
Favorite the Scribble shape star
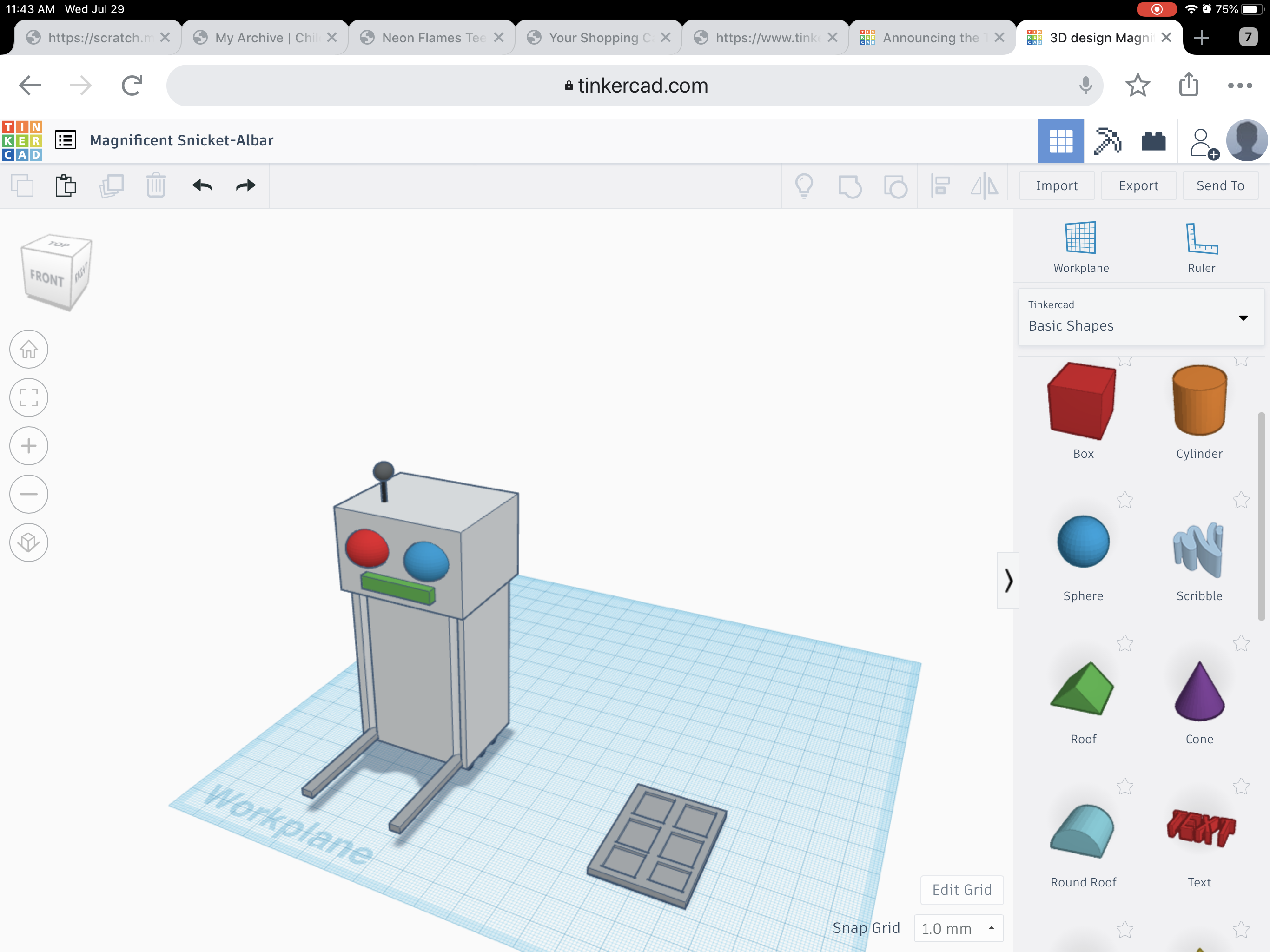[x=1240, y=500]
